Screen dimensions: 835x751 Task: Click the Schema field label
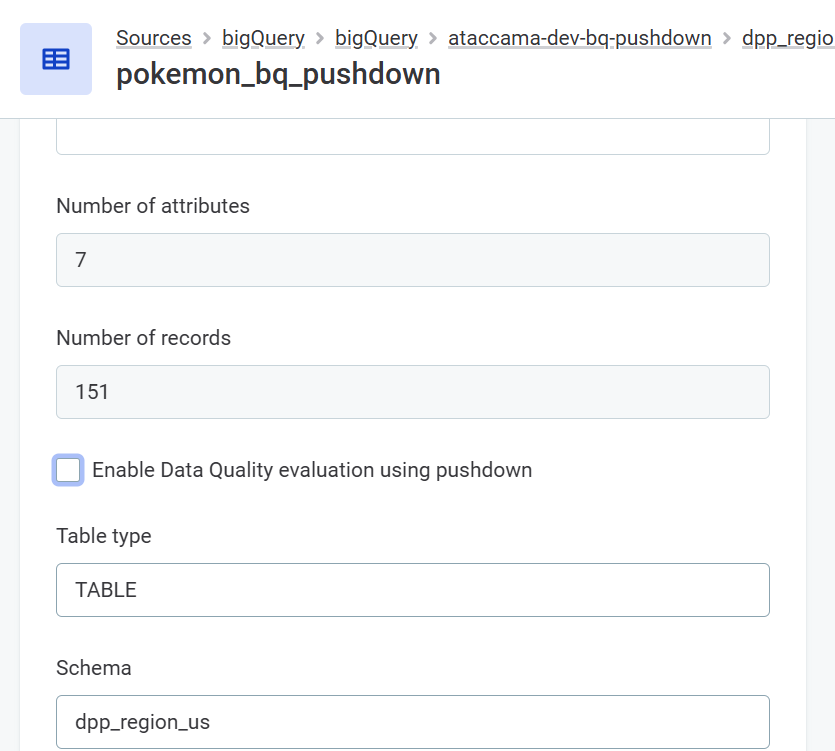pos(94,668)
